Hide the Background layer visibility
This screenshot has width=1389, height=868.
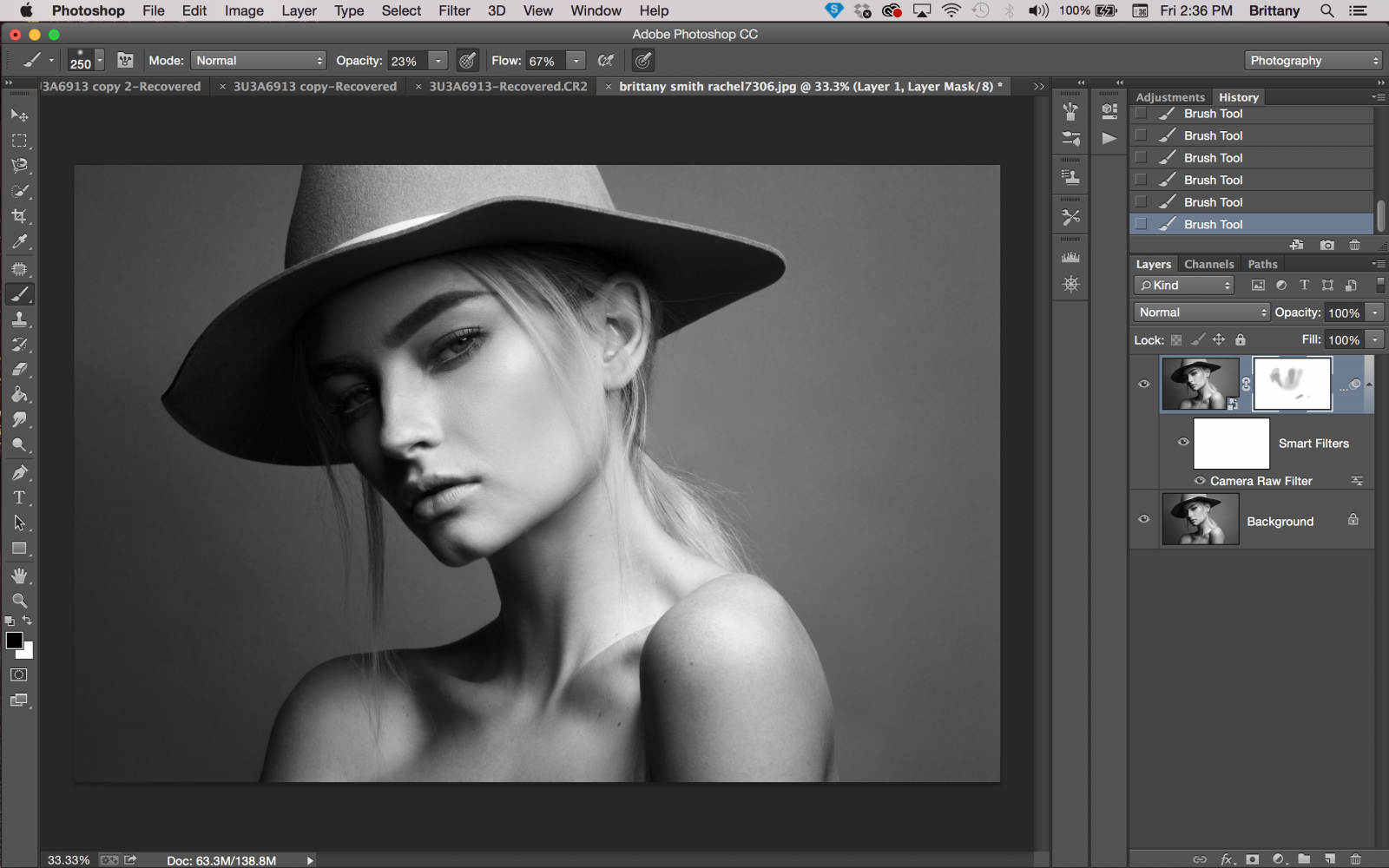pyautogui.click(x=1144, y=518)
